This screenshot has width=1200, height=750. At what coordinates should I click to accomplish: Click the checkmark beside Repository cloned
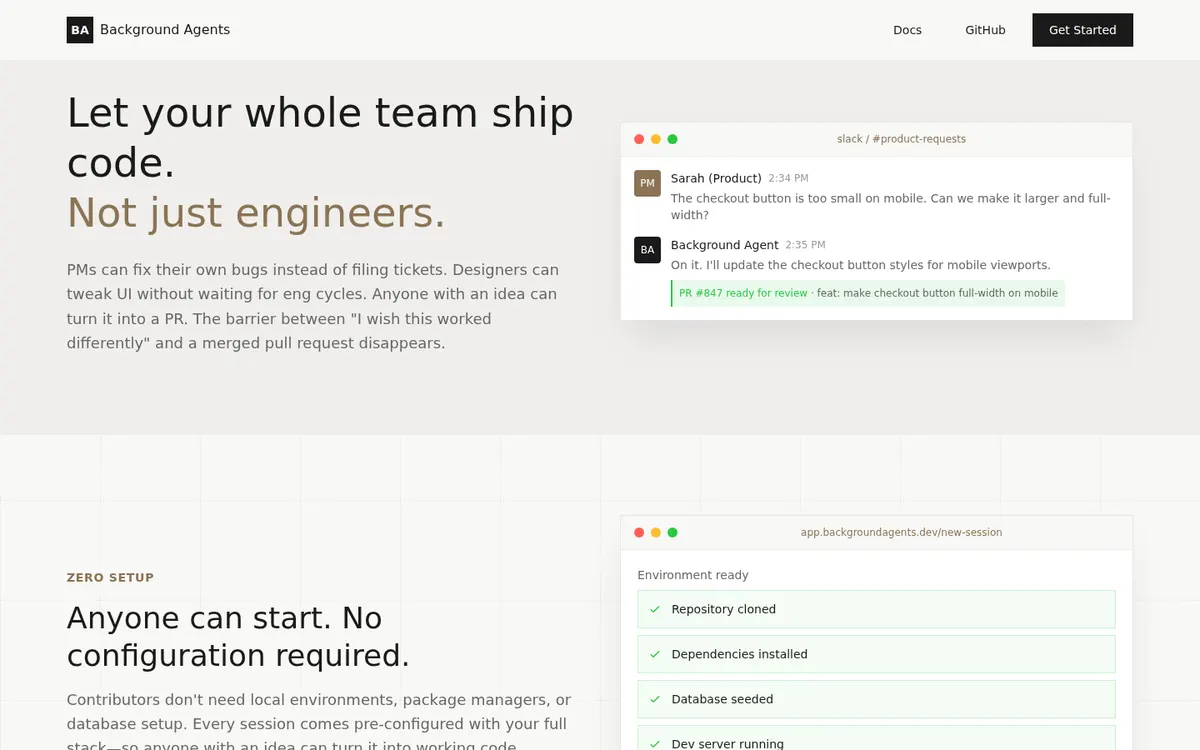655,609
